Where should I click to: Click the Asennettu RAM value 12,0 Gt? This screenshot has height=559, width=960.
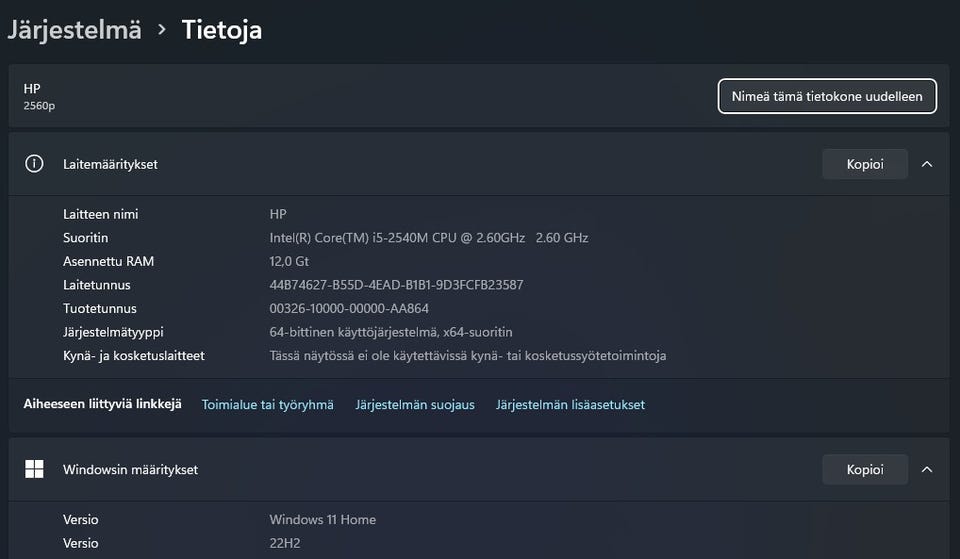coord(289,262)
